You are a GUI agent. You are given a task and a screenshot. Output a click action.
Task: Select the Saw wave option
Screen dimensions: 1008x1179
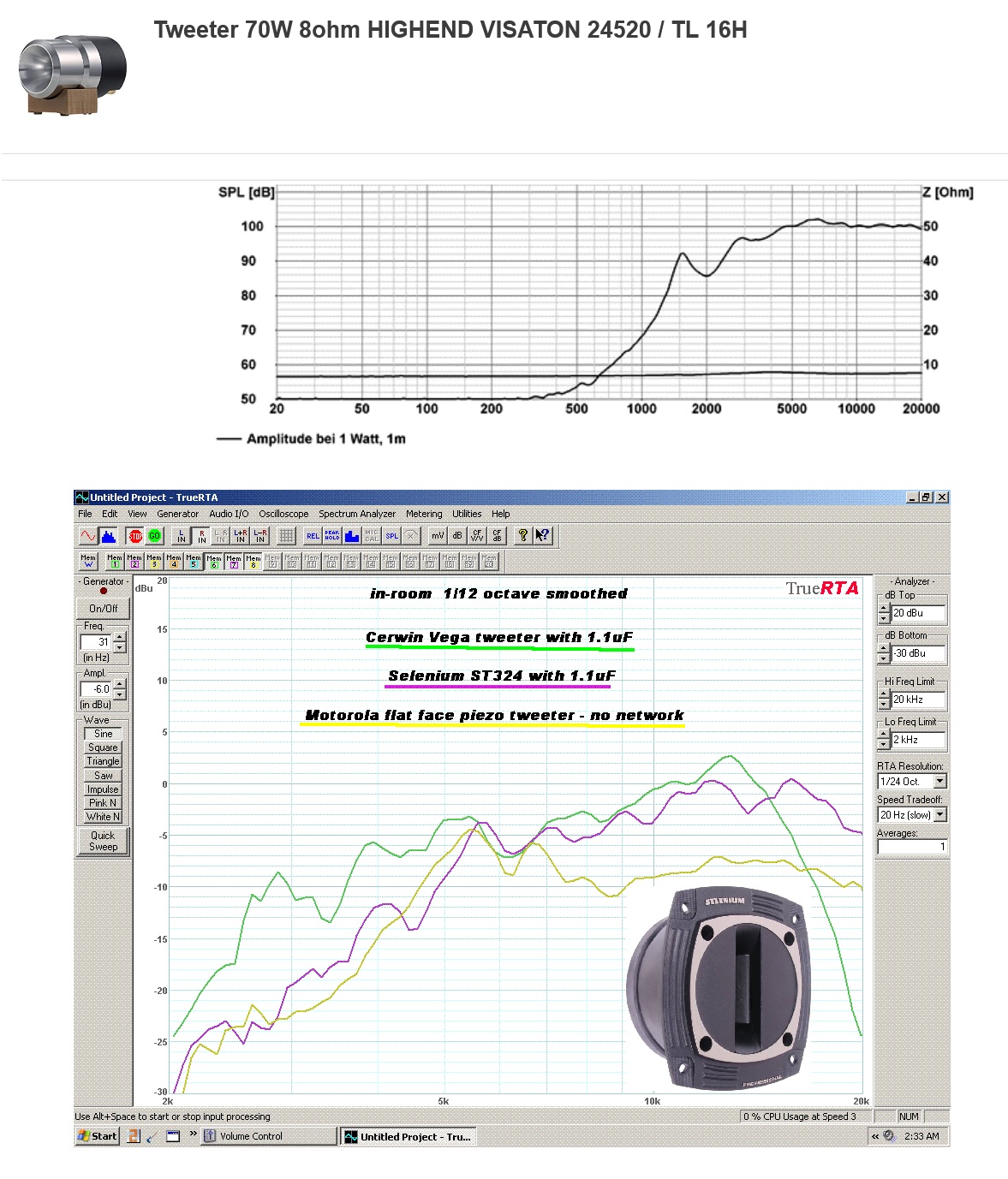click(x=103, y=776)
